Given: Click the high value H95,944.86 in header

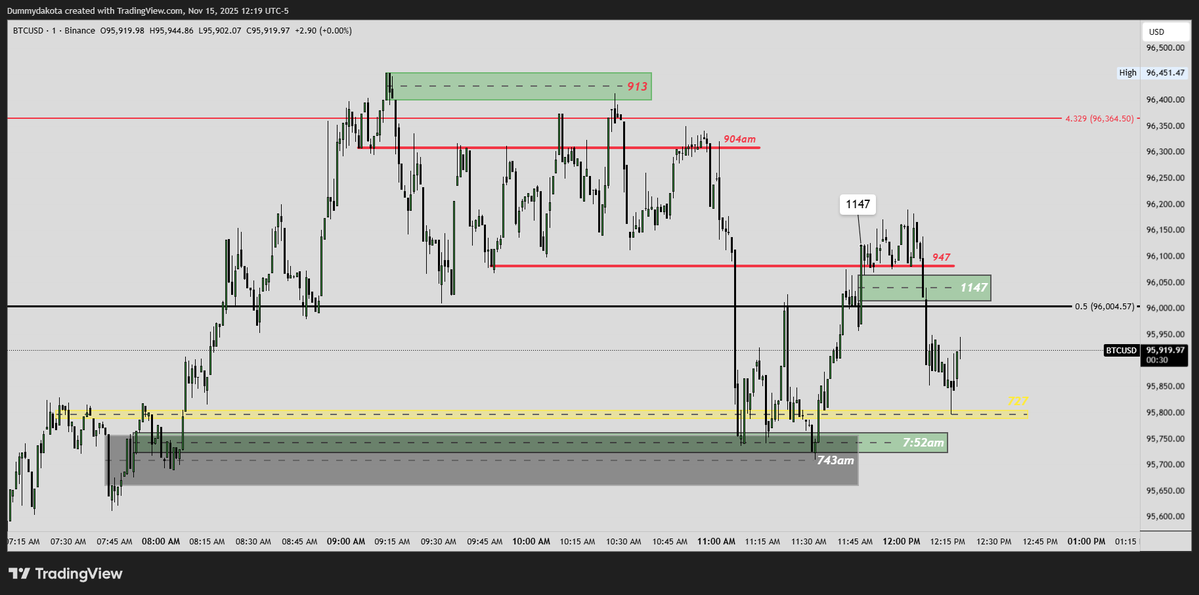Looking at the screenshot, I should click(x=171, y=31).
